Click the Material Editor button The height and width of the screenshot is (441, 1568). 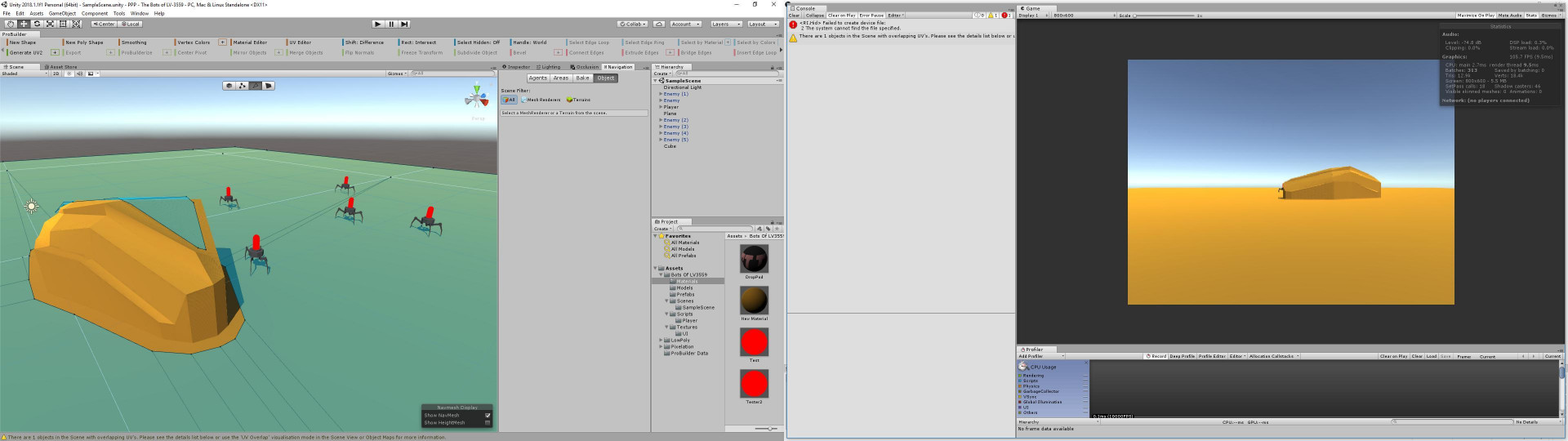pos(250,42)
